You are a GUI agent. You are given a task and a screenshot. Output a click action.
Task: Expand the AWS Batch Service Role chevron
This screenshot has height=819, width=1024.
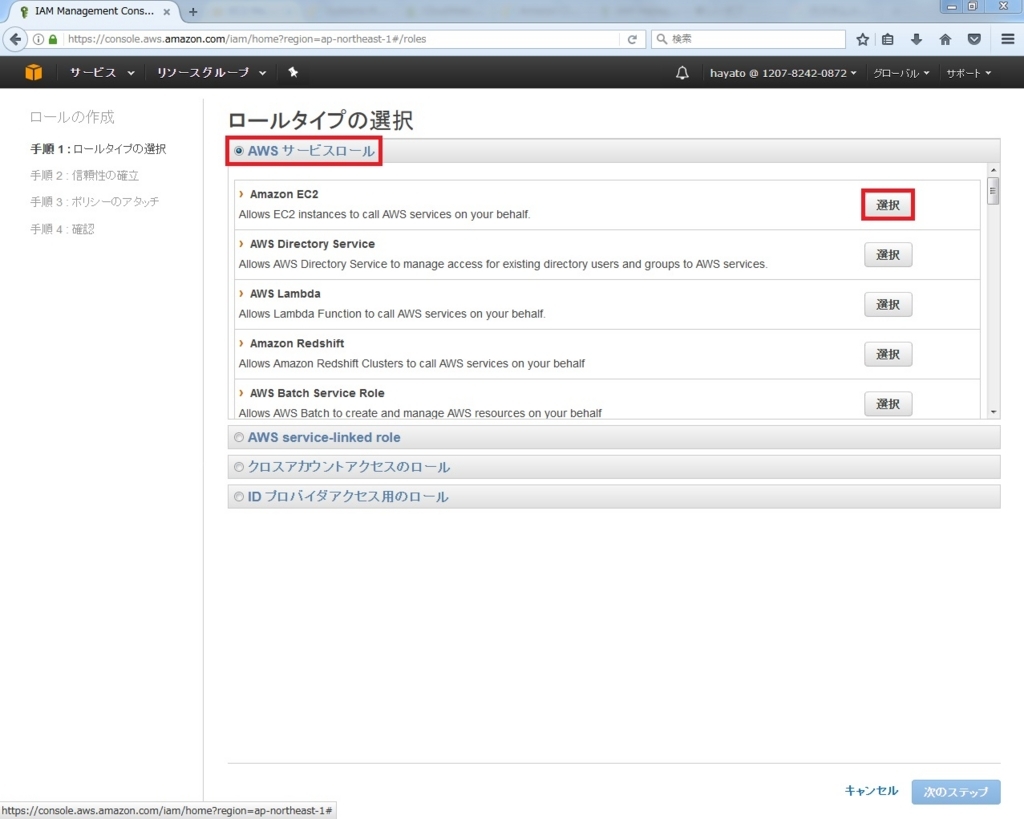(x=241, y=393)
